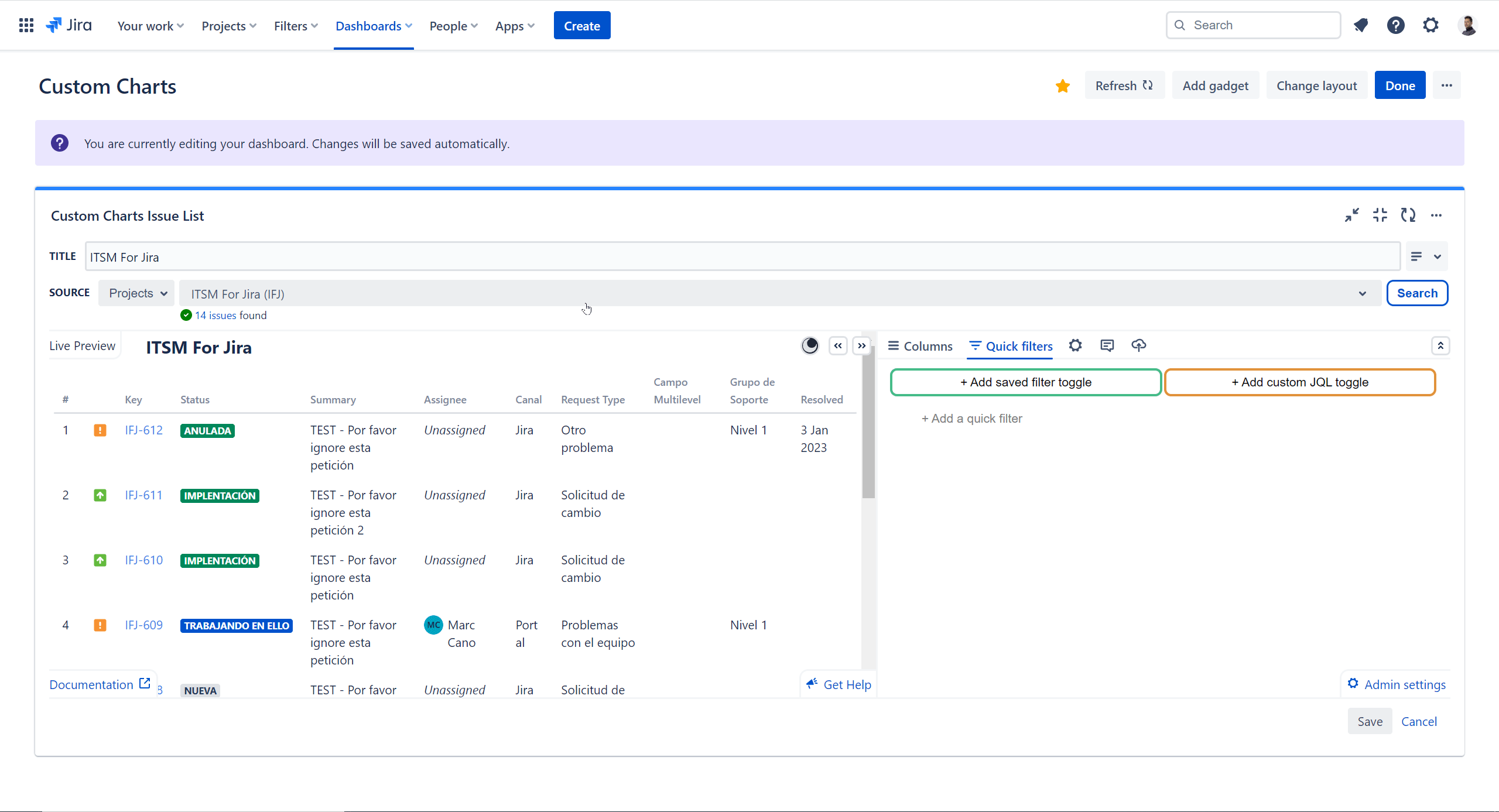This screenshot has width=1499, height=812.
Task: Open the ITSM For Jira (IFJ) project dropdown
Action: [779, 294]
